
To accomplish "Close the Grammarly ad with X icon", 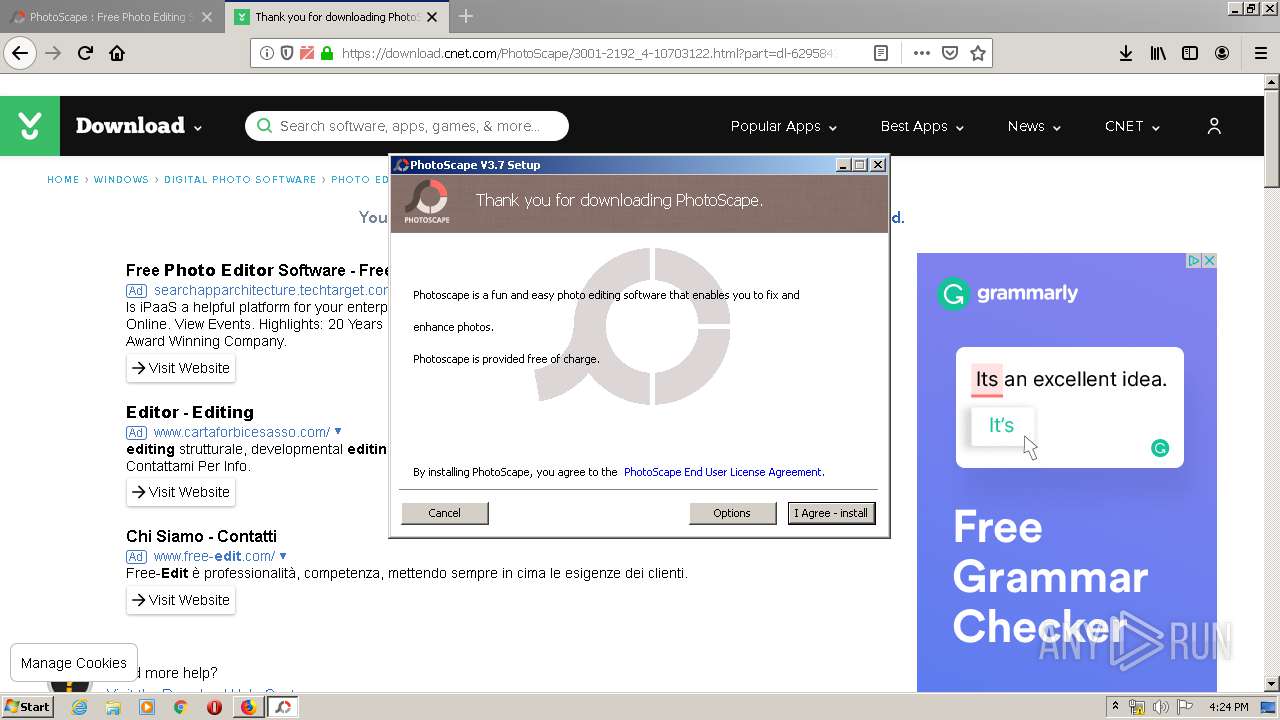I will click(1208, 260).
